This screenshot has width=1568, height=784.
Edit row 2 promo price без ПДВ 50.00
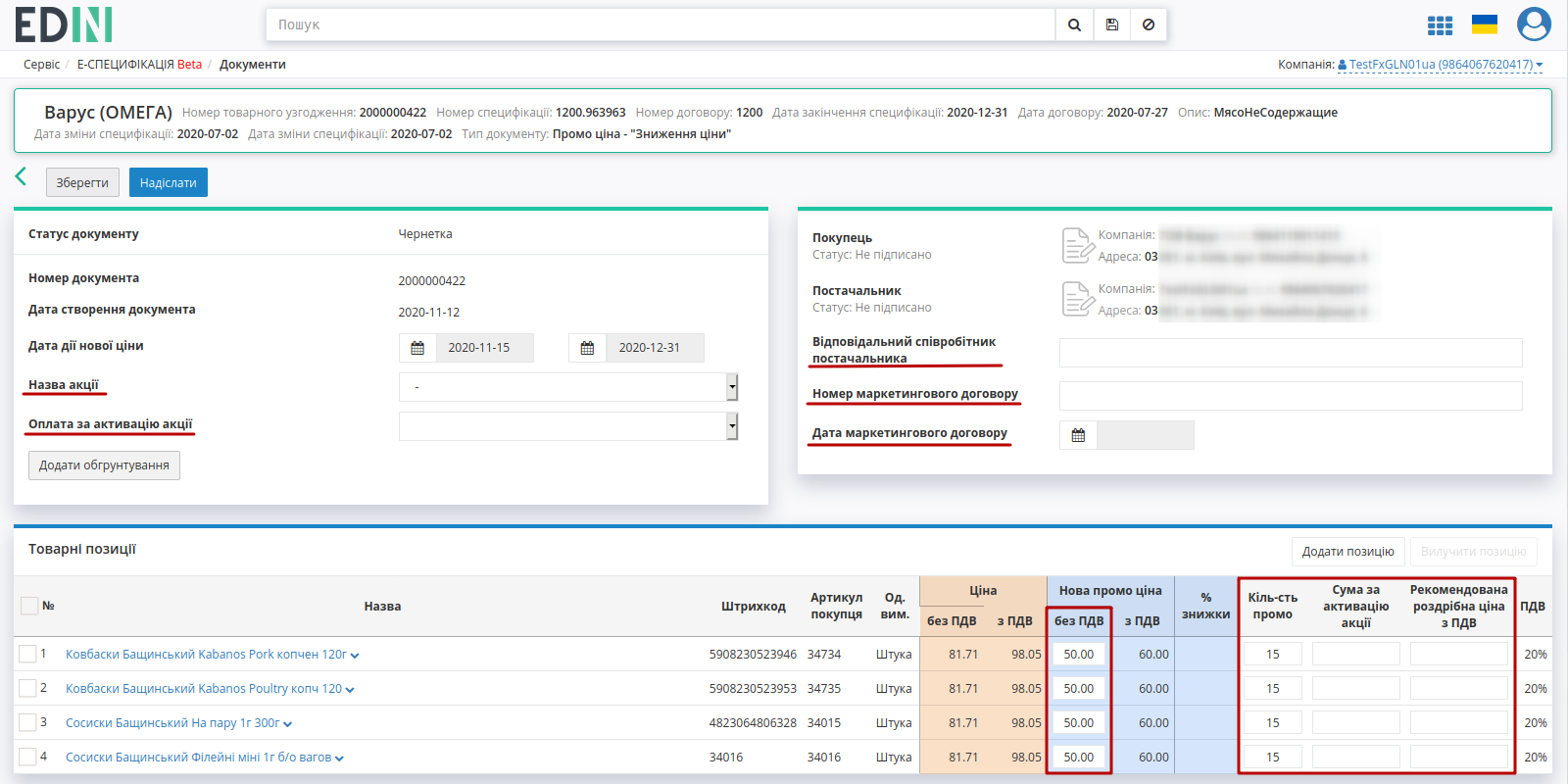pyautogui.click(x=1079, y=688)
